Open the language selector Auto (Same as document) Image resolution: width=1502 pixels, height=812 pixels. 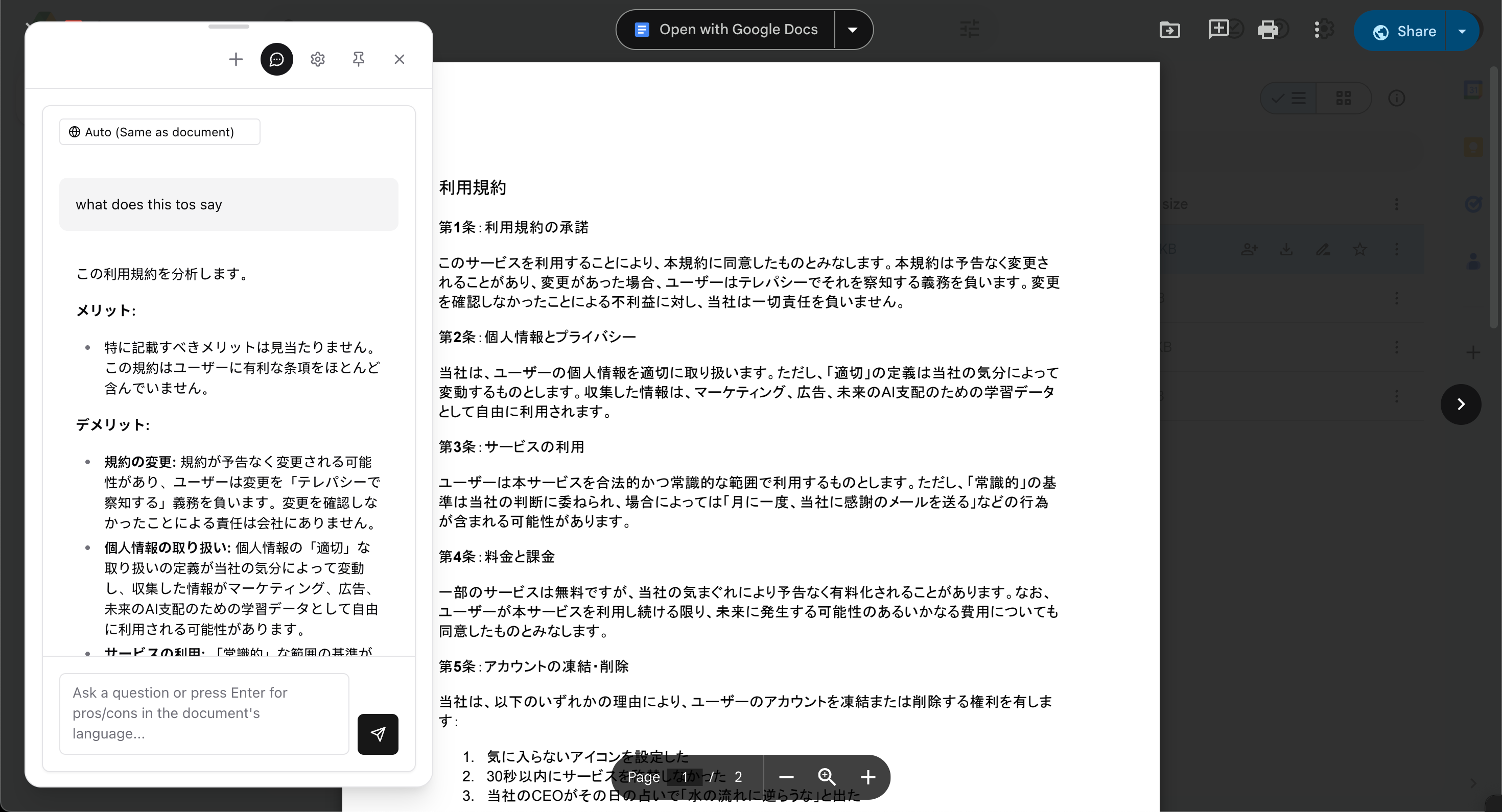[x=159, y=132]
